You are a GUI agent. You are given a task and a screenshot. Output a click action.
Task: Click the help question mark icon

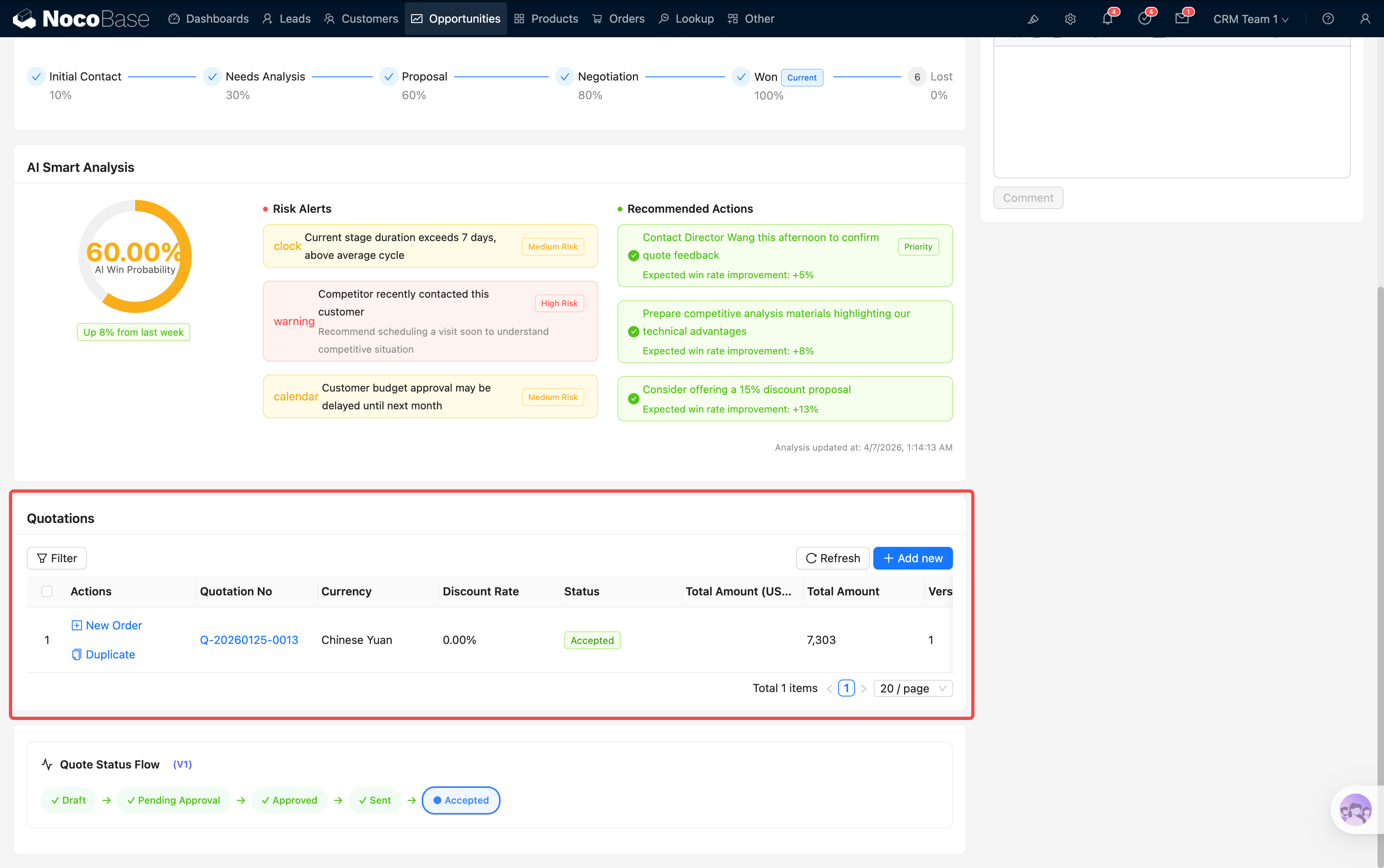pyautogui.click(x=1328, y=19)
